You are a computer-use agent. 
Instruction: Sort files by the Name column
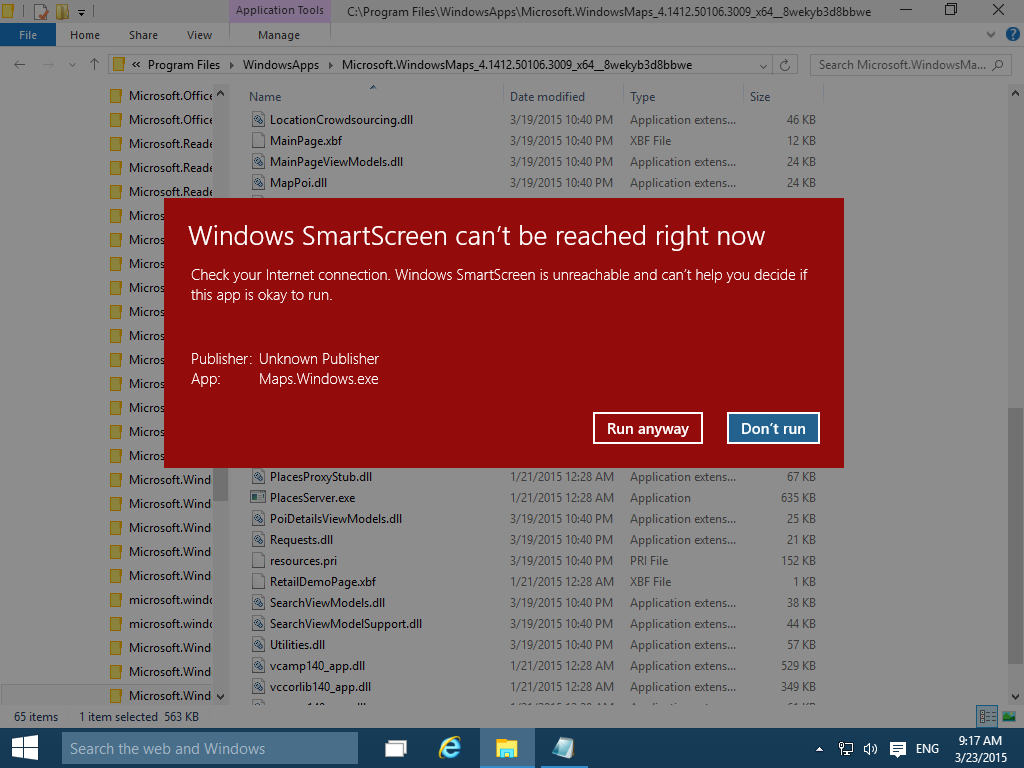[265, 97]
